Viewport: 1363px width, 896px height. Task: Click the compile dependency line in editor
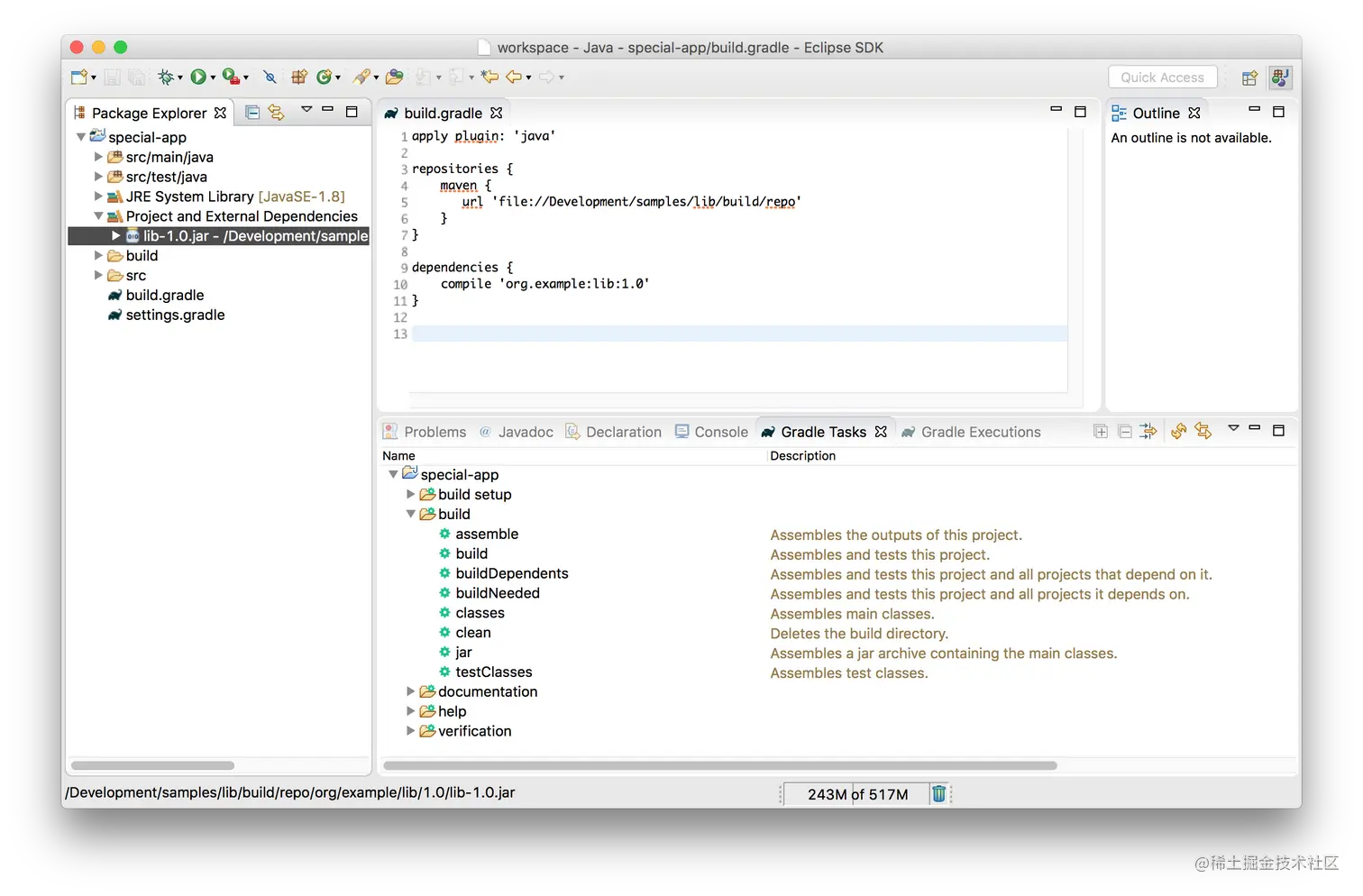pos(544,284)
